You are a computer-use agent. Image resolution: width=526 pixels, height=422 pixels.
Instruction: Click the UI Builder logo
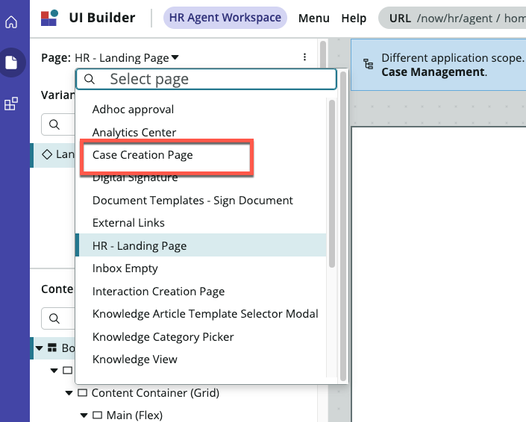49,18
